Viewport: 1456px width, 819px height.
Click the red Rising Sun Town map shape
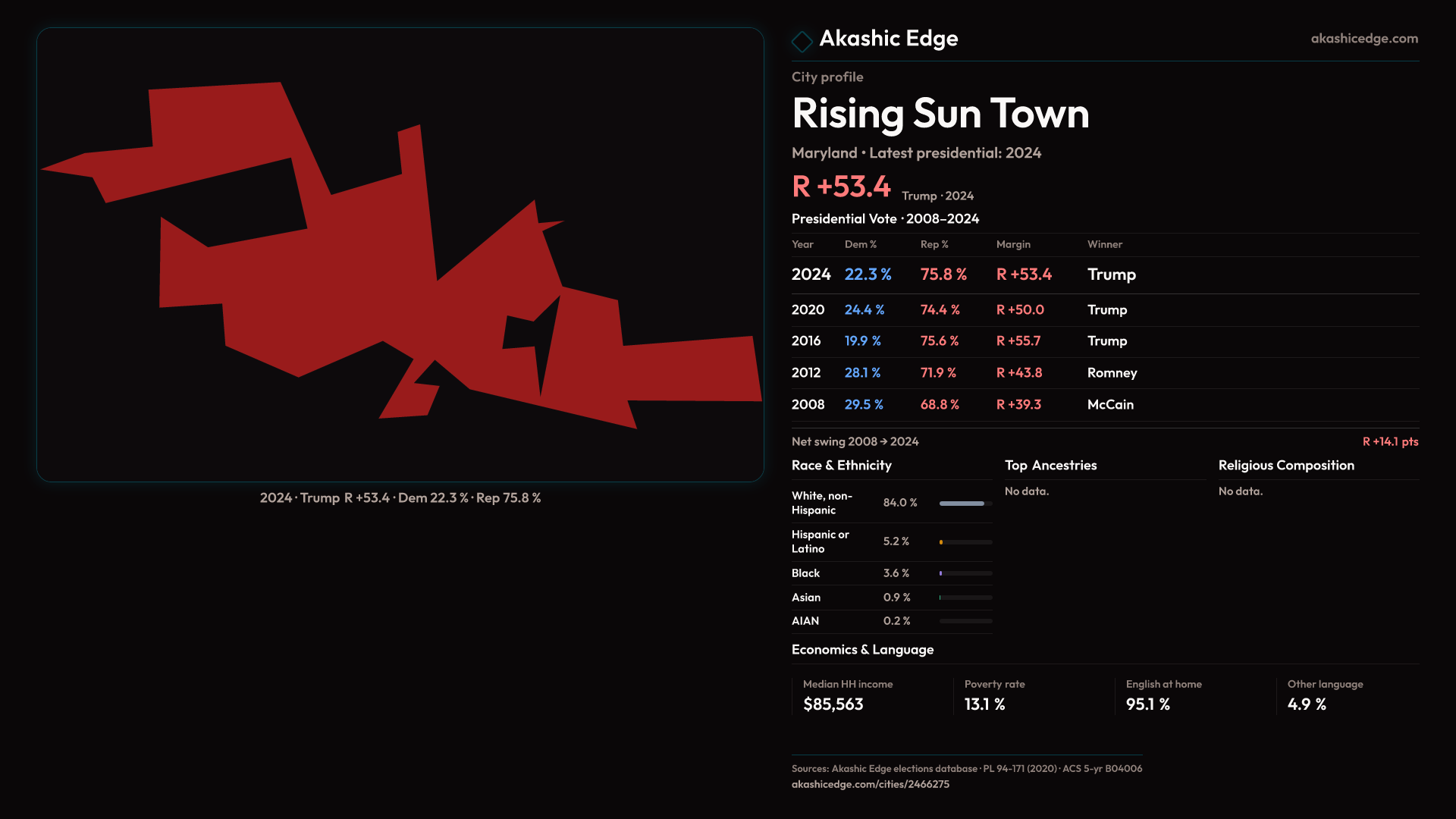tap(341, 288)
